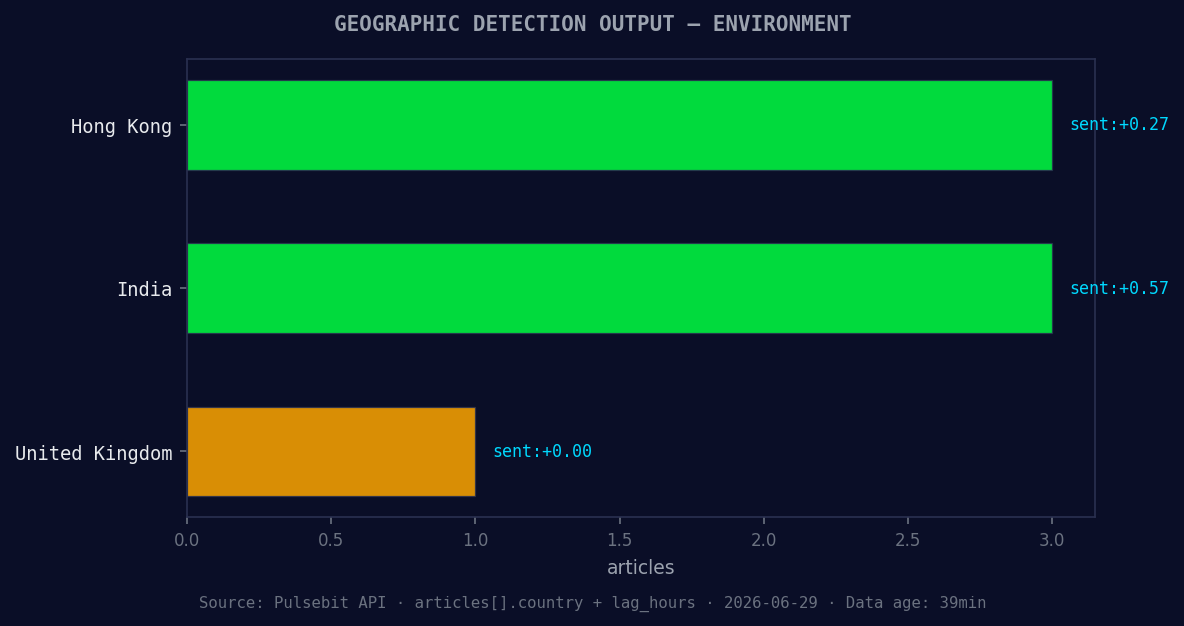Image resolution: width=1184 pixels, height=626 pixels.
Task: Click the 2.0 x-axis tick label
Action: [x=763, y=540]
